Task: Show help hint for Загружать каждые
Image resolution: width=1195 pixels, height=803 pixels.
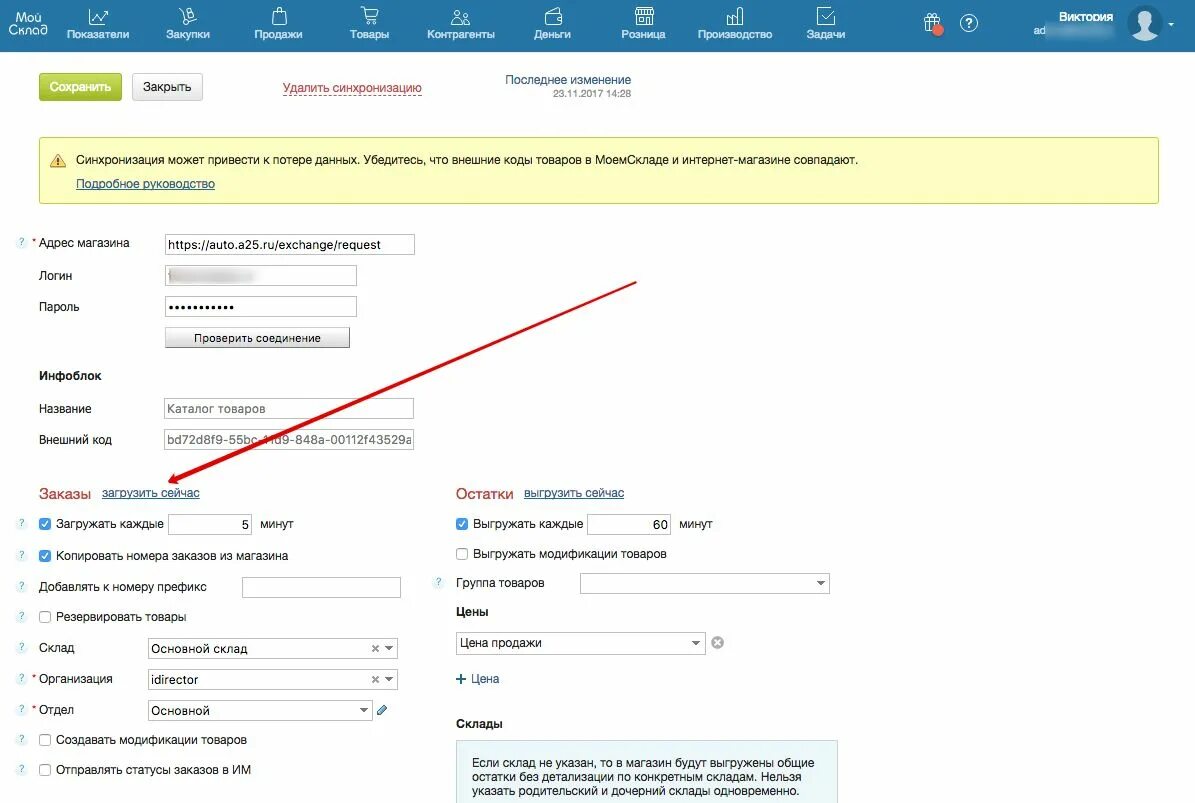Action: 21,523
